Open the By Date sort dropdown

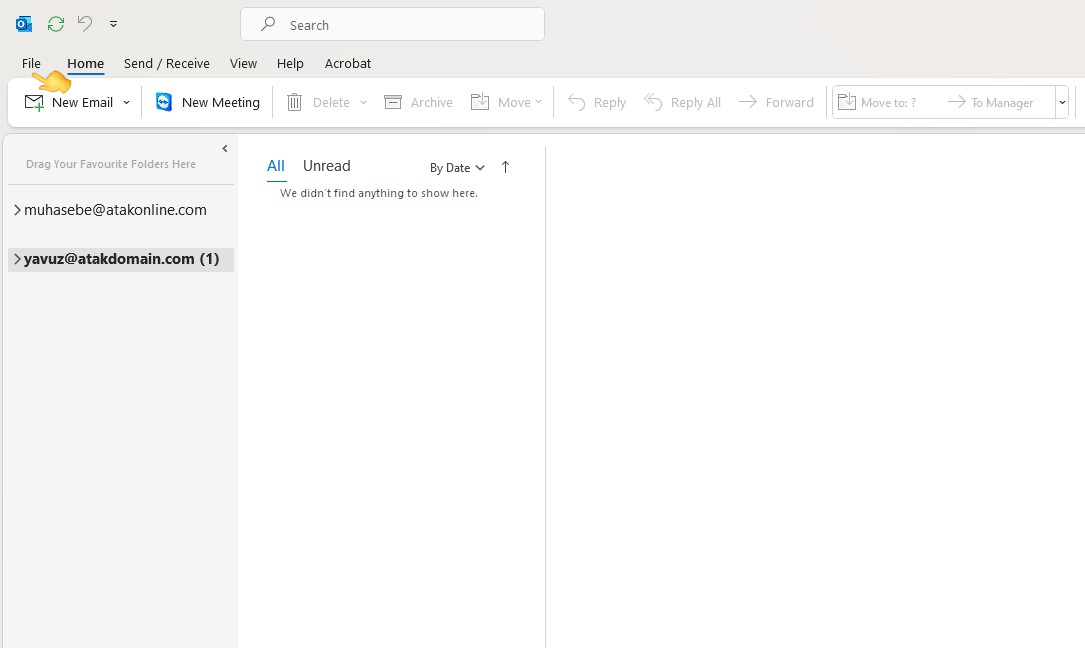[456, 167]
